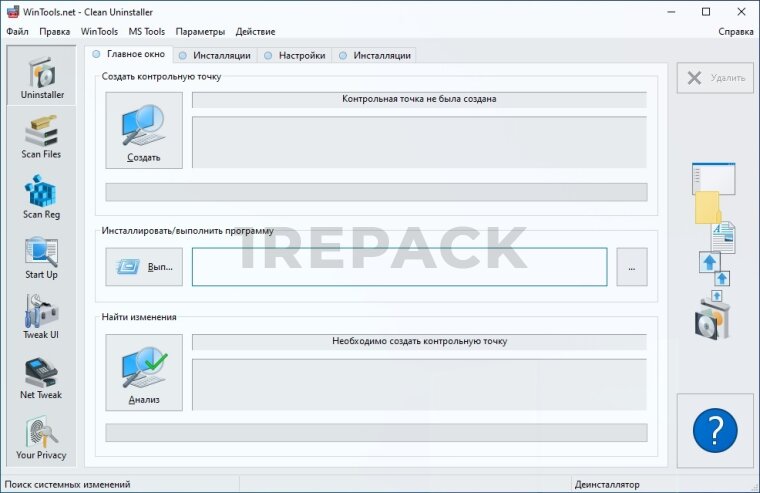Open the Параметры menu
Screen dimensions: 760x493
[x=200, y=31]
